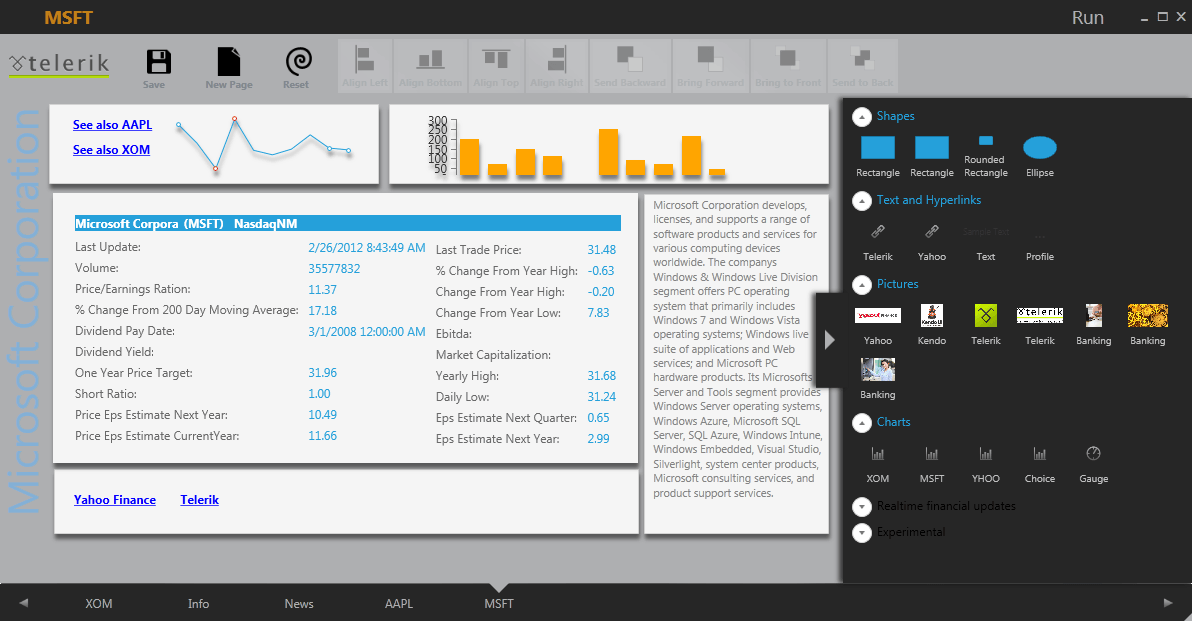1192x621 pixels.
Task: Click the Align Top tool
Action: [x=496, y=66]
